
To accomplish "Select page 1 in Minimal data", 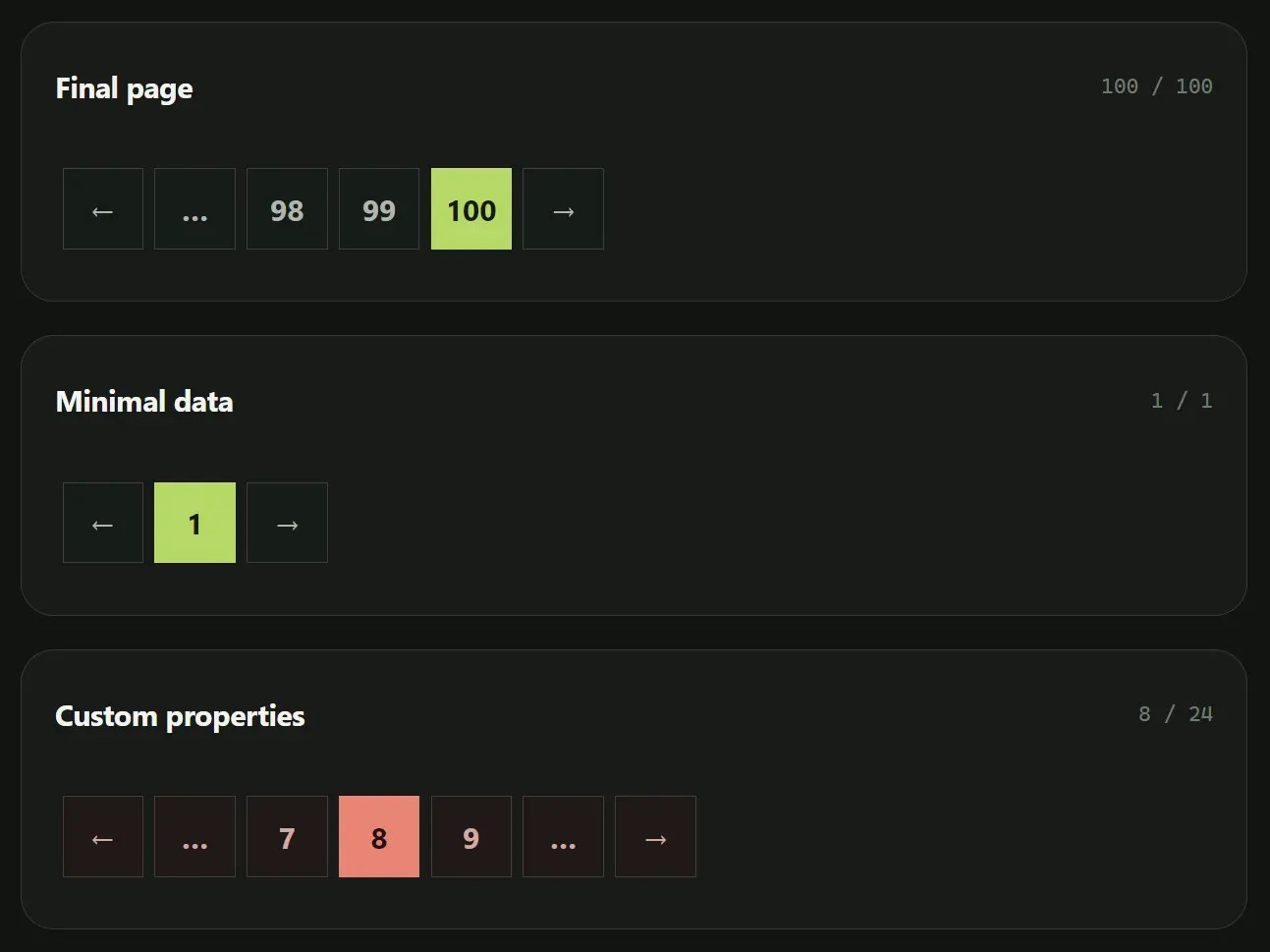I will (194, 523).
